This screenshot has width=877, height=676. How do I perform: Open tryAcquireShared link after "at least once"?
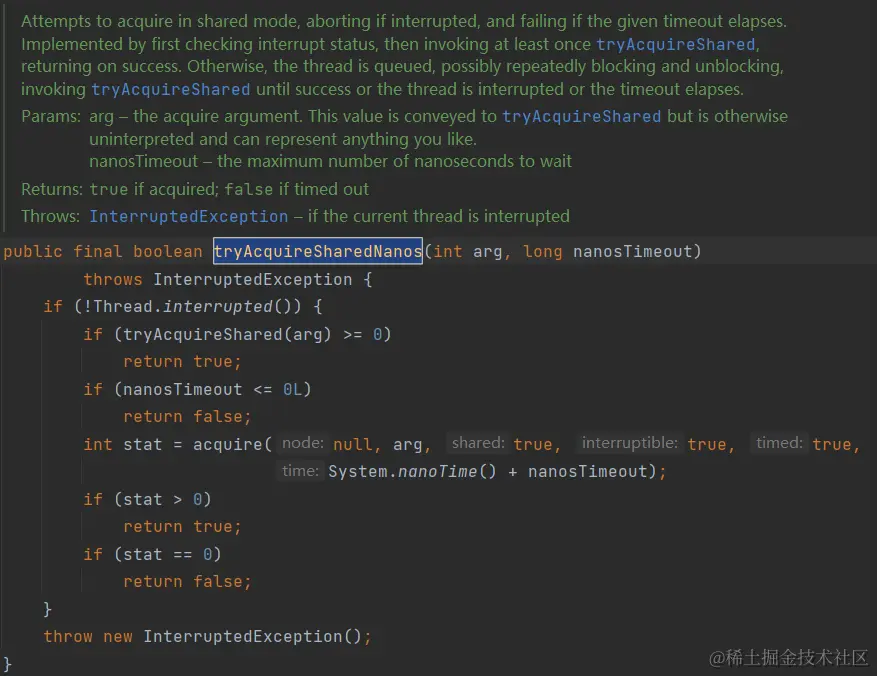pos(675,44)
